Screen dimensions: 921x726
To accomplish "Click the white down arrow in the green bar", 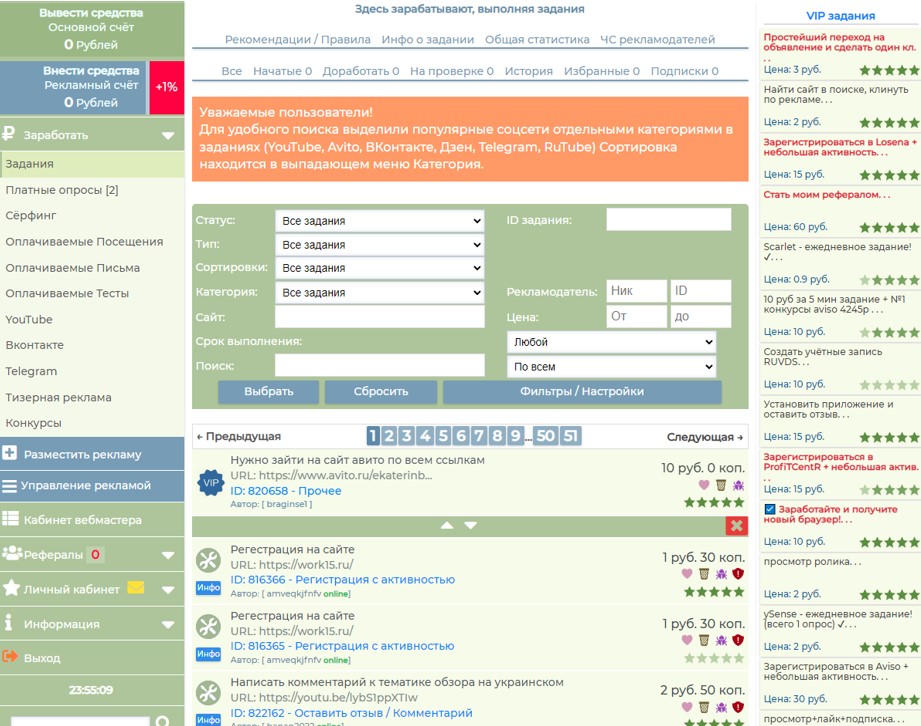I will point(470,525).
